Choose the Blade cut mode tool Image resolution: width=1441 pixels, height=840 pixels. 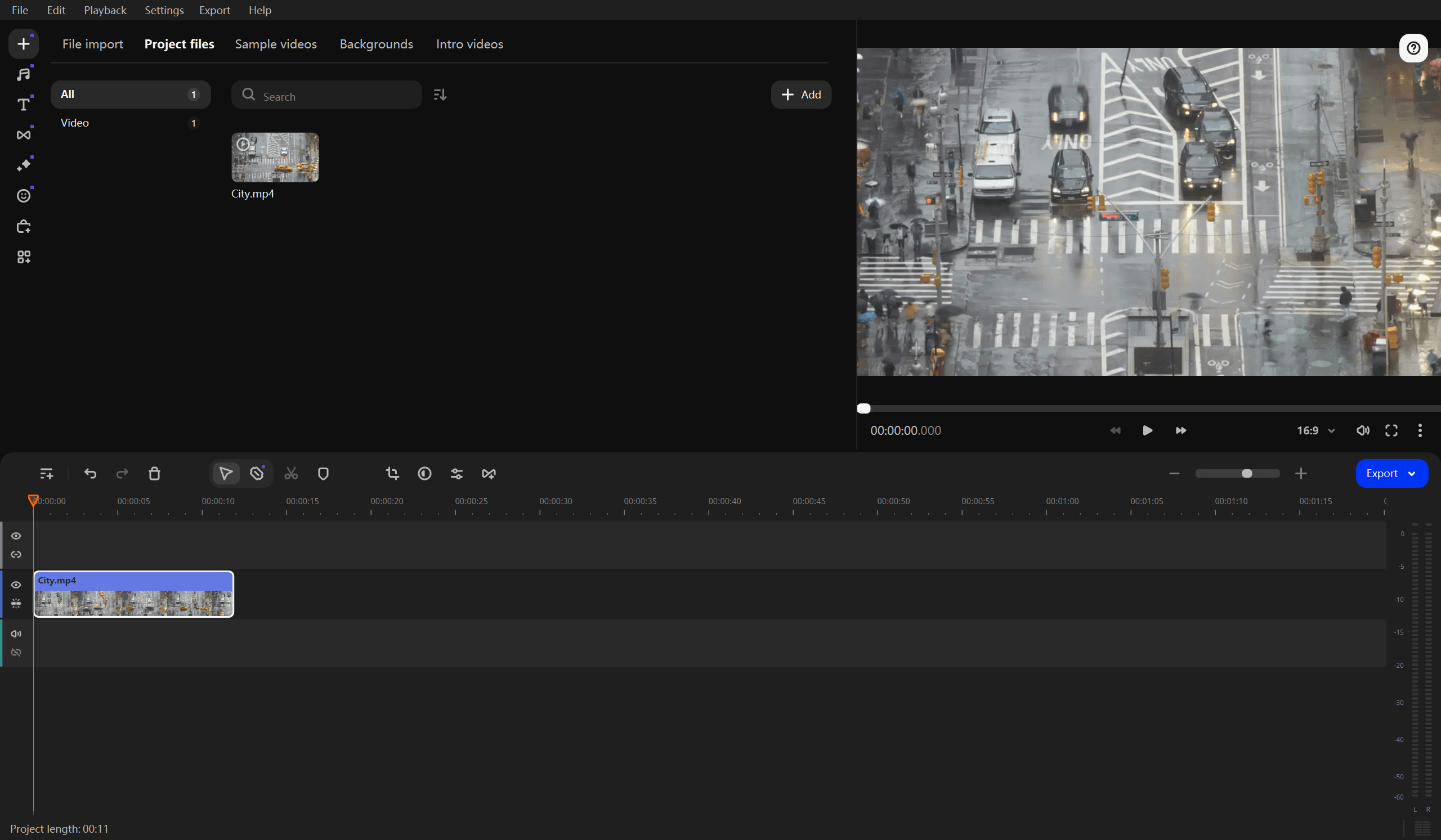tap(257, 473)
